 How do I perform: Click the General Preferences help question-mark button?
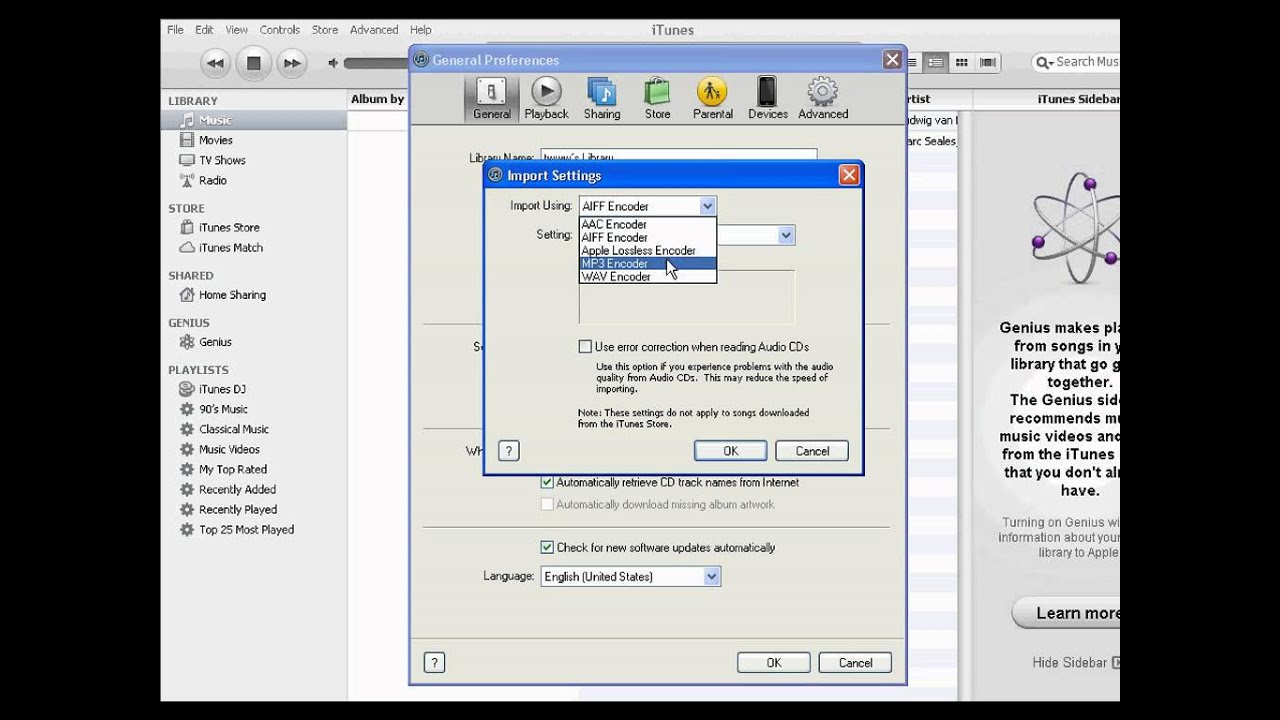(434, 662)
